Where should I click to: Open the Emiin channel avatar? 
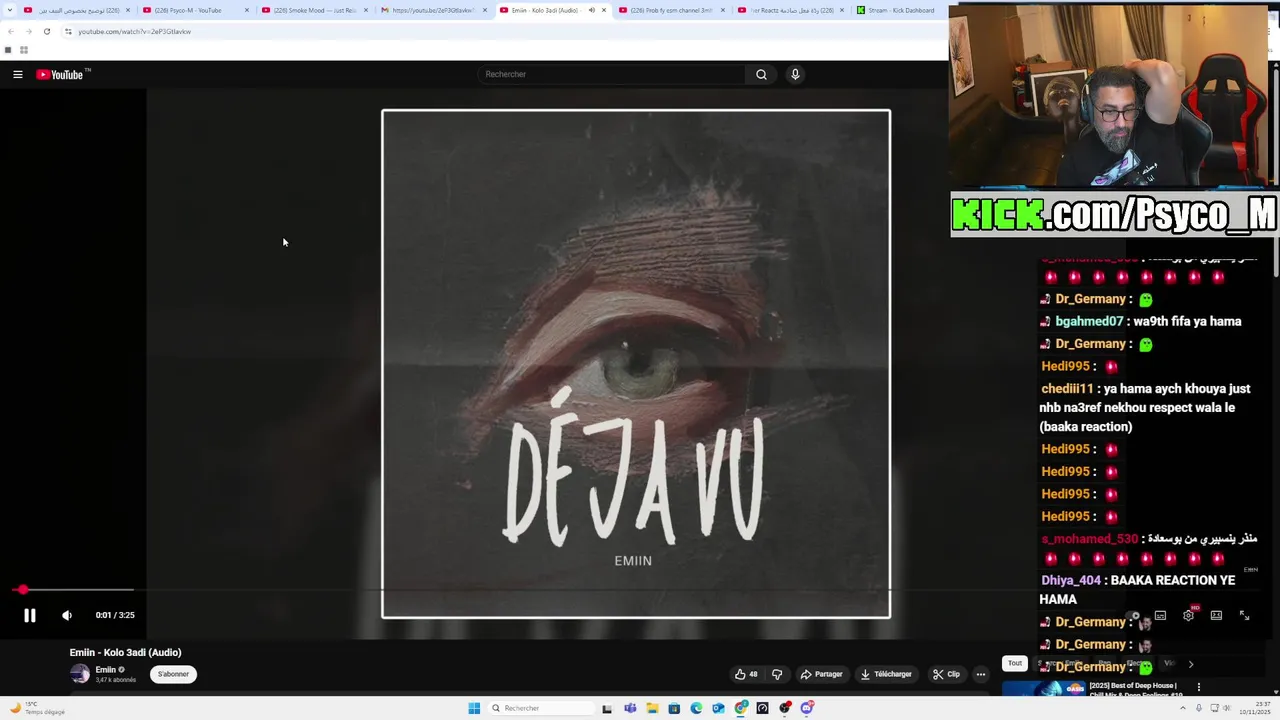(x=79, y=674)
